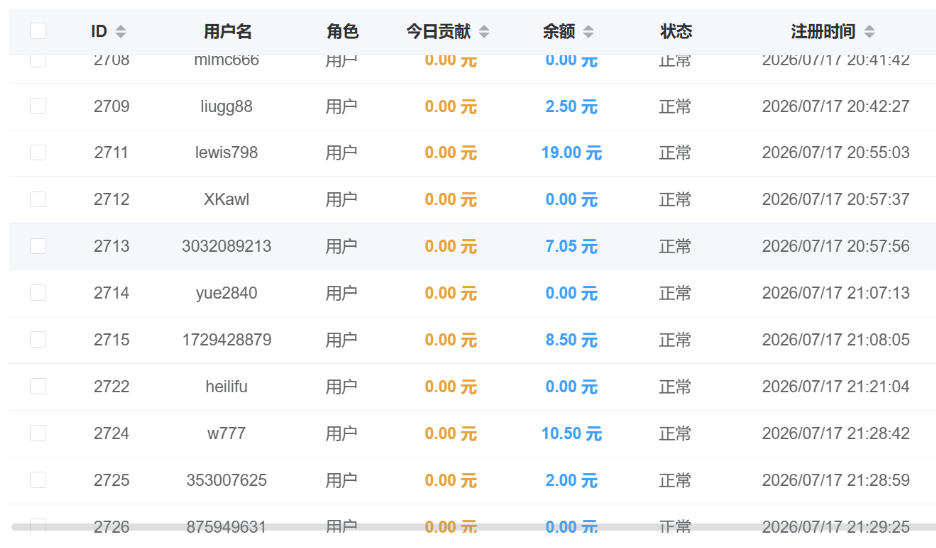This screenshot has height=548, width=936.
Task: Click balance 7.05 元 for 3032089213
Action: (x=571, y=246)
